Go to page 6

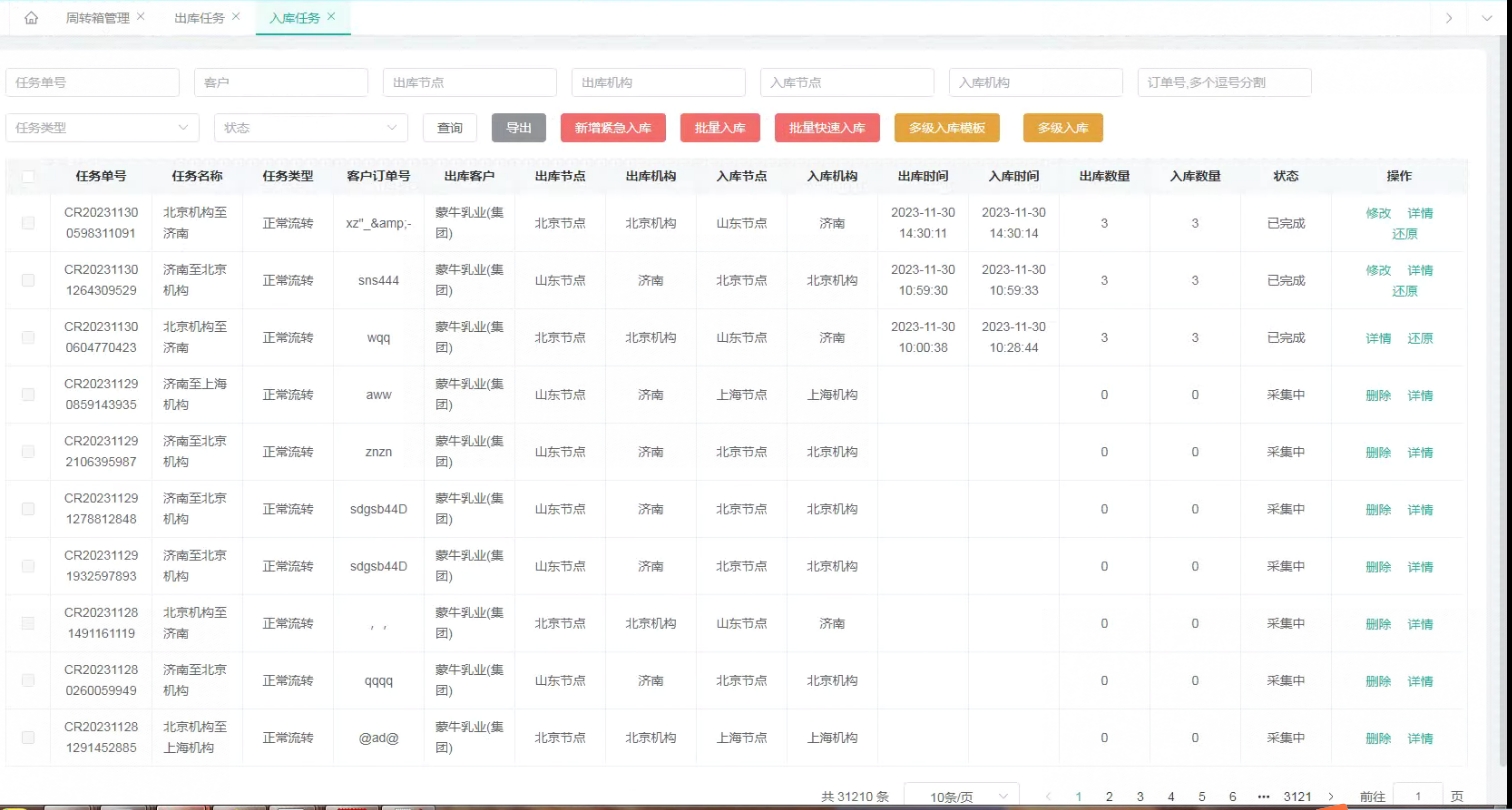pyautogui.click(x=1232, y=796)
